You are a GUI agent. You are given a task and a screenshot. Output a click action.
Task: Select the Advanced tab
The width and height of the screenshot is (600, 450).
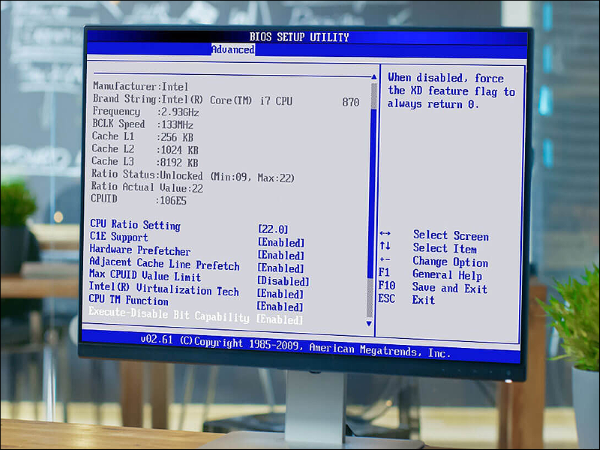point(233,49)
